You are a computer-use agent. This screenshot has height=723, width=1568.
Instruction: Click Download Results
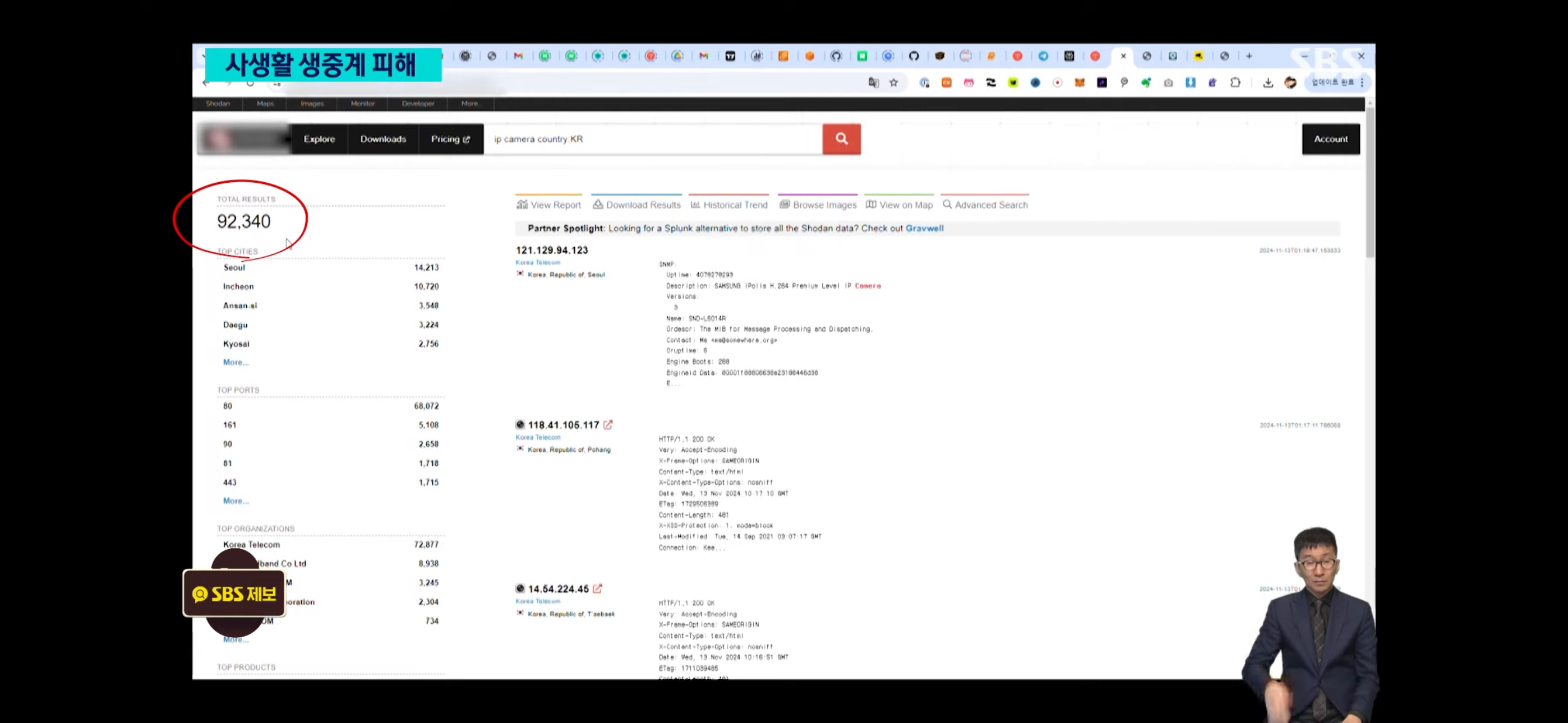pos(637,205)
